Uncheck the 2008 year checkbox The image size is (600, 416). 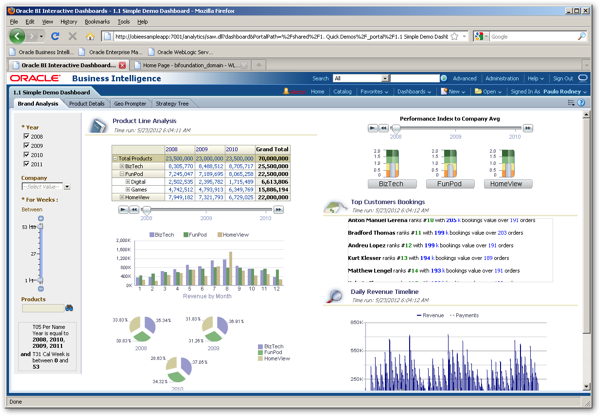[x=26, y=136]
